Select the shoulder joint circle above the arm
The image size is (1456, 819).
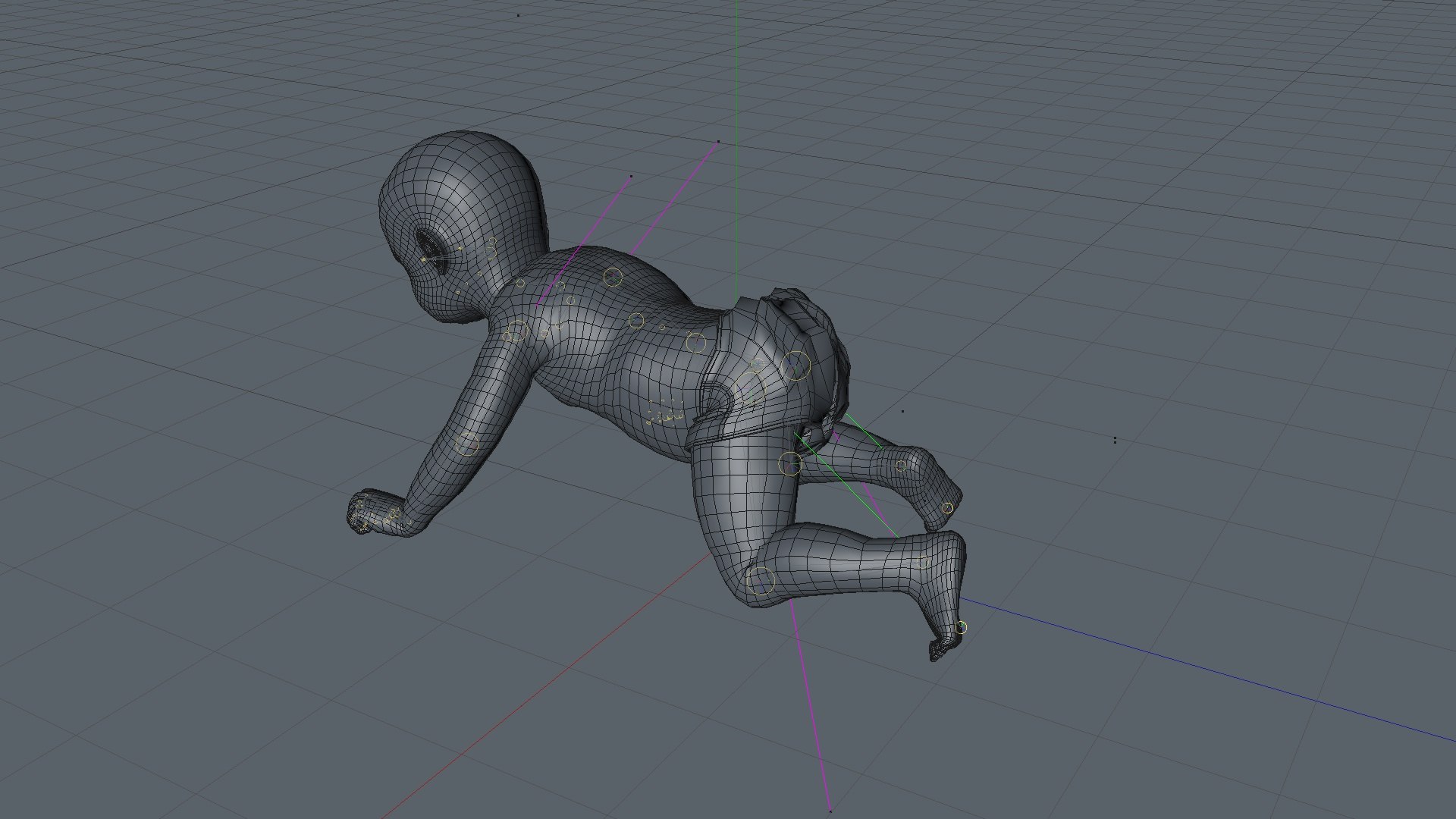point(516,332)
